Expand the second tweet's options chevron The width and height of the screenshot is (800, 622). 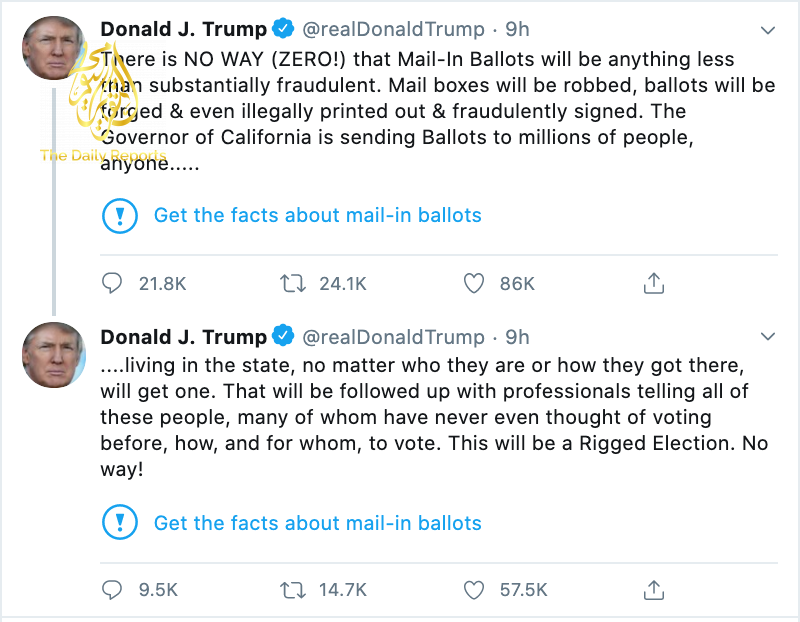[767, 336]
